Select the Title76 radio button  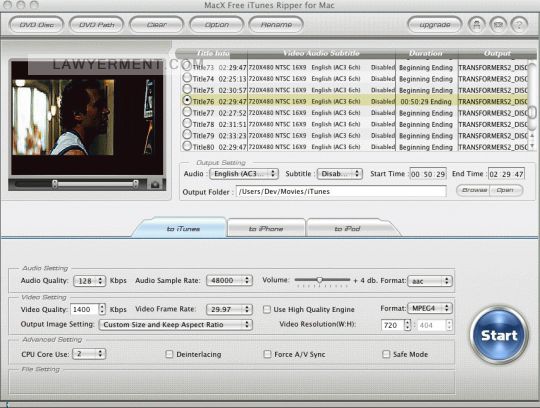tap(187, 101)
